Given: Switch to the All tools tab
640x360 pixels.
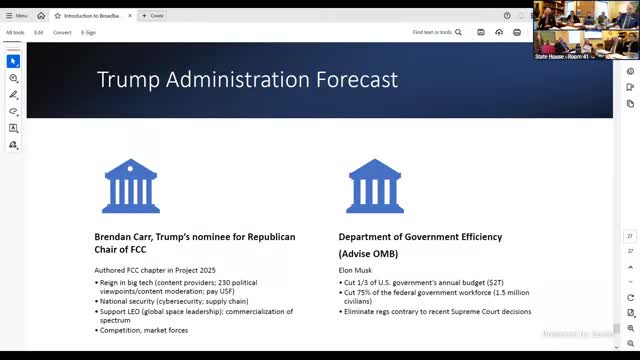Looking at the screenshot, I should pos(15,32).
